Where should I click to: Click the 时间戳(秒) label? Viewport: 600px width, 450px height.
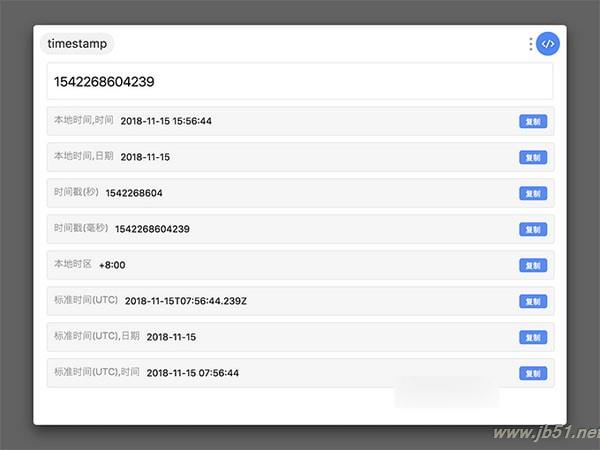[76, 192]
